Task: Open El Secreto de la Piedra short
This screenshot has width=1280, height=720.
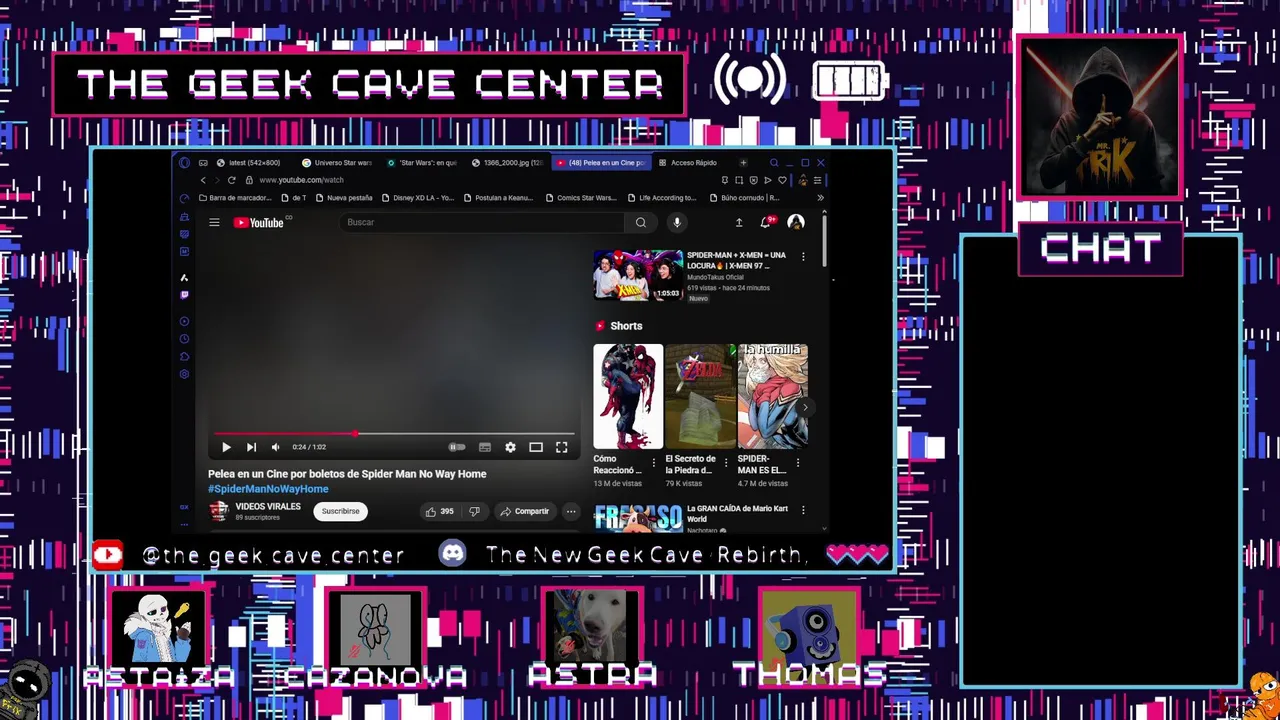Action: point(700,396)
